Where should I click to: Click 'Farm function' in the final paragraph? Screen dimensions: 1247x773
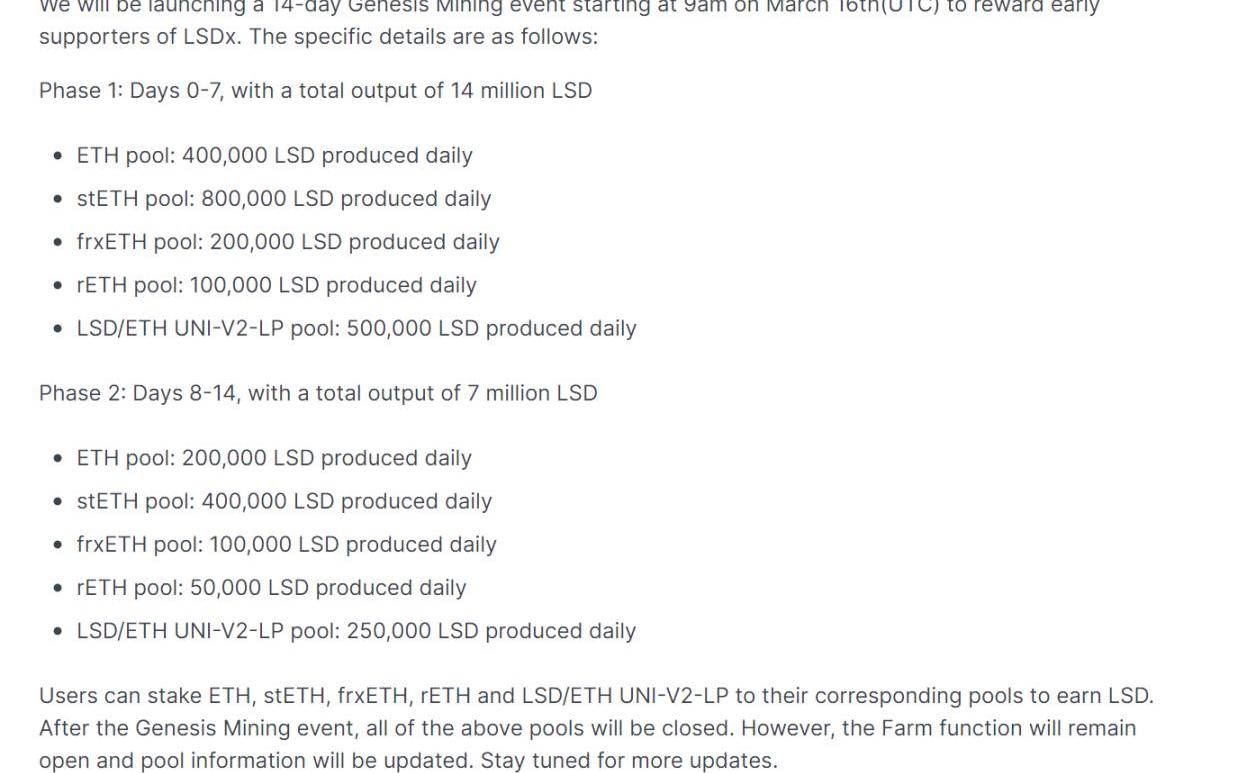coord(949,728)
